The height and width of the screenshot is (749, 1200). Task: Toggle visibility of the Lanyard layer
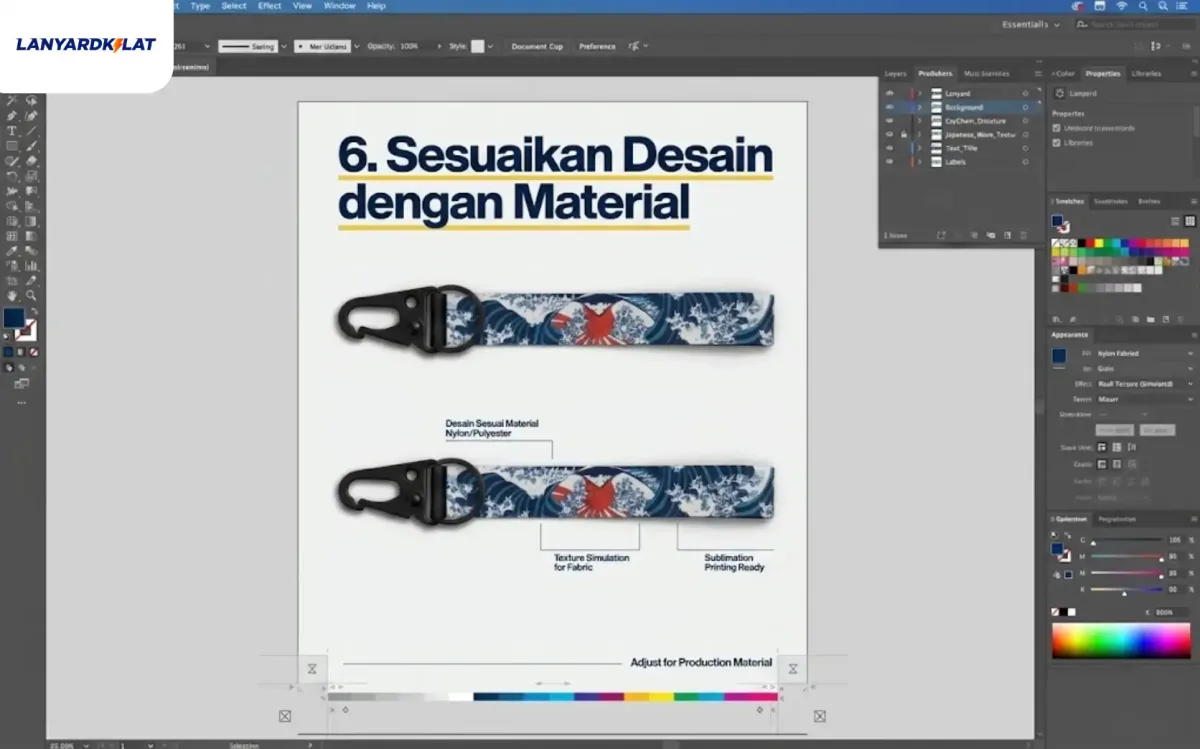click(x=889, y=93)
